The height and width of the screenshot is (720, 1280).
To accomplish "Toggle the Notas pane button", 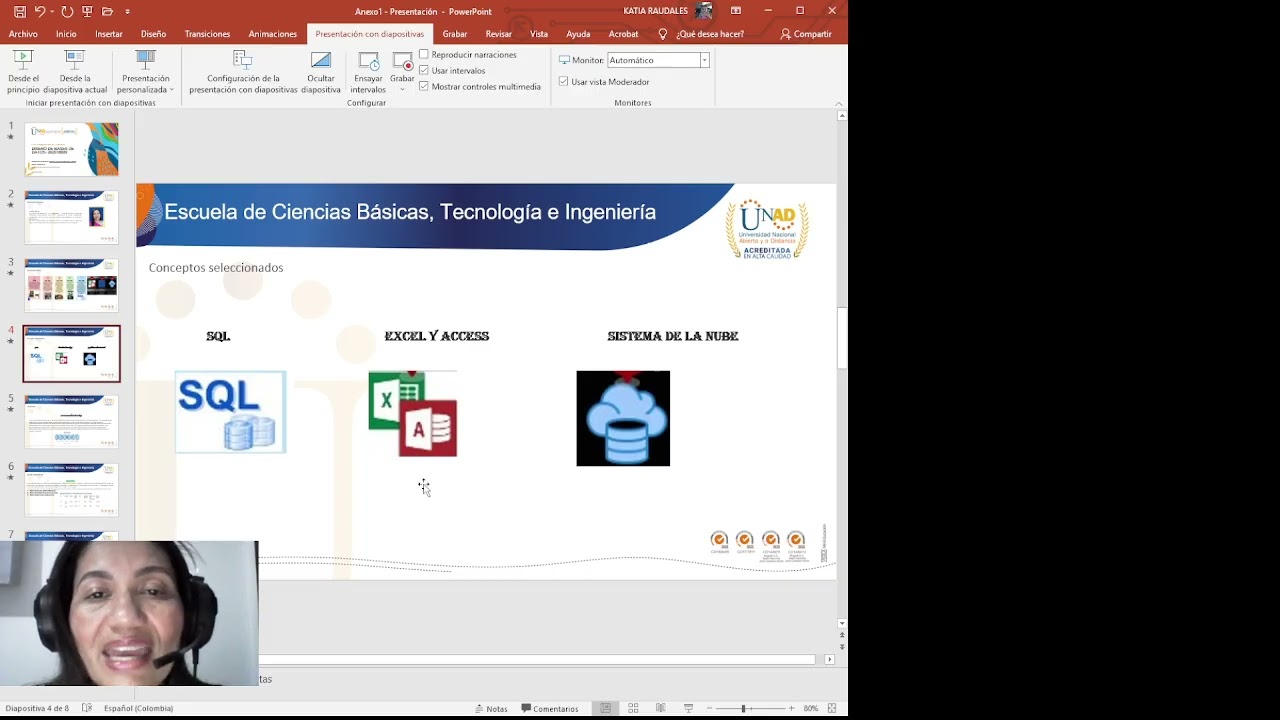I will 490,708.
